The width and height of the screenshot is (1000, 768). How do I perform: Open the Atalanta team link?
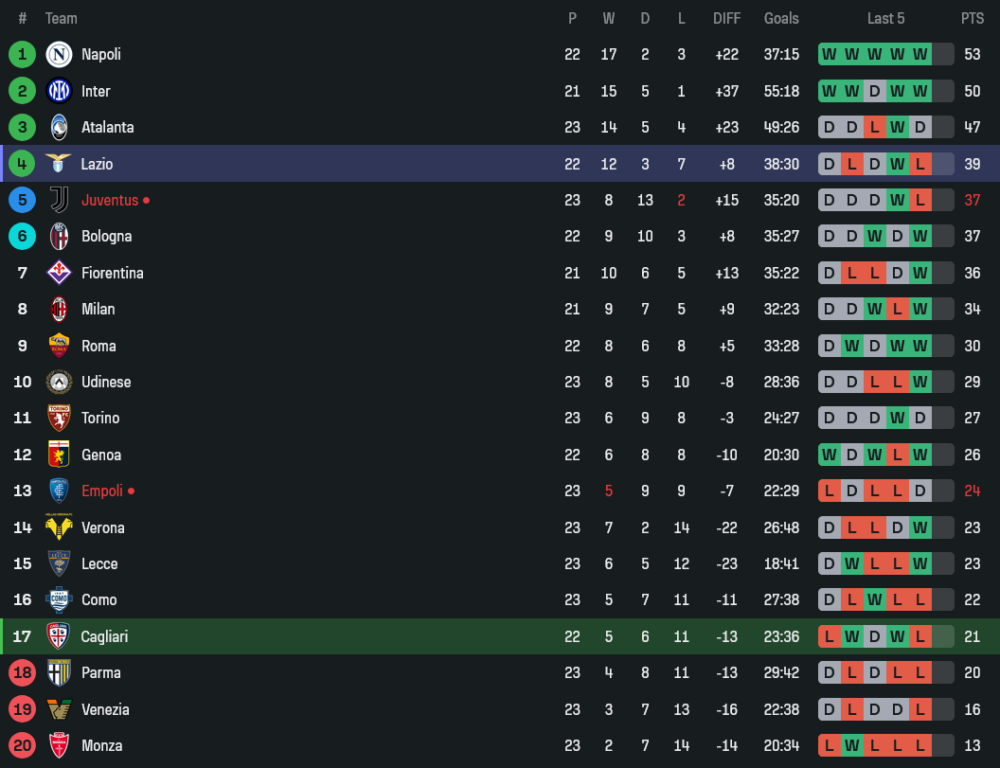click(107, 127)
